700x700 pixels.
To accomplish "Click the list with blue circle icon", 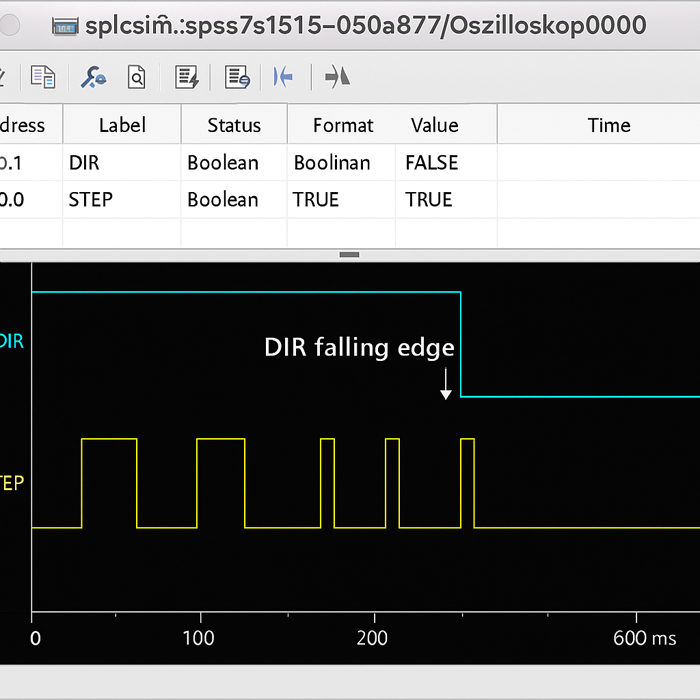I will tap(237, 77).
